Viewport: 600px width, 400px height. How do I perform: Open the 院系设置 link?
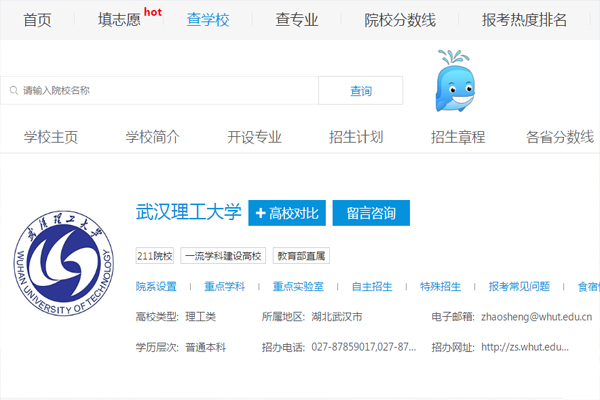coord(156,286)
